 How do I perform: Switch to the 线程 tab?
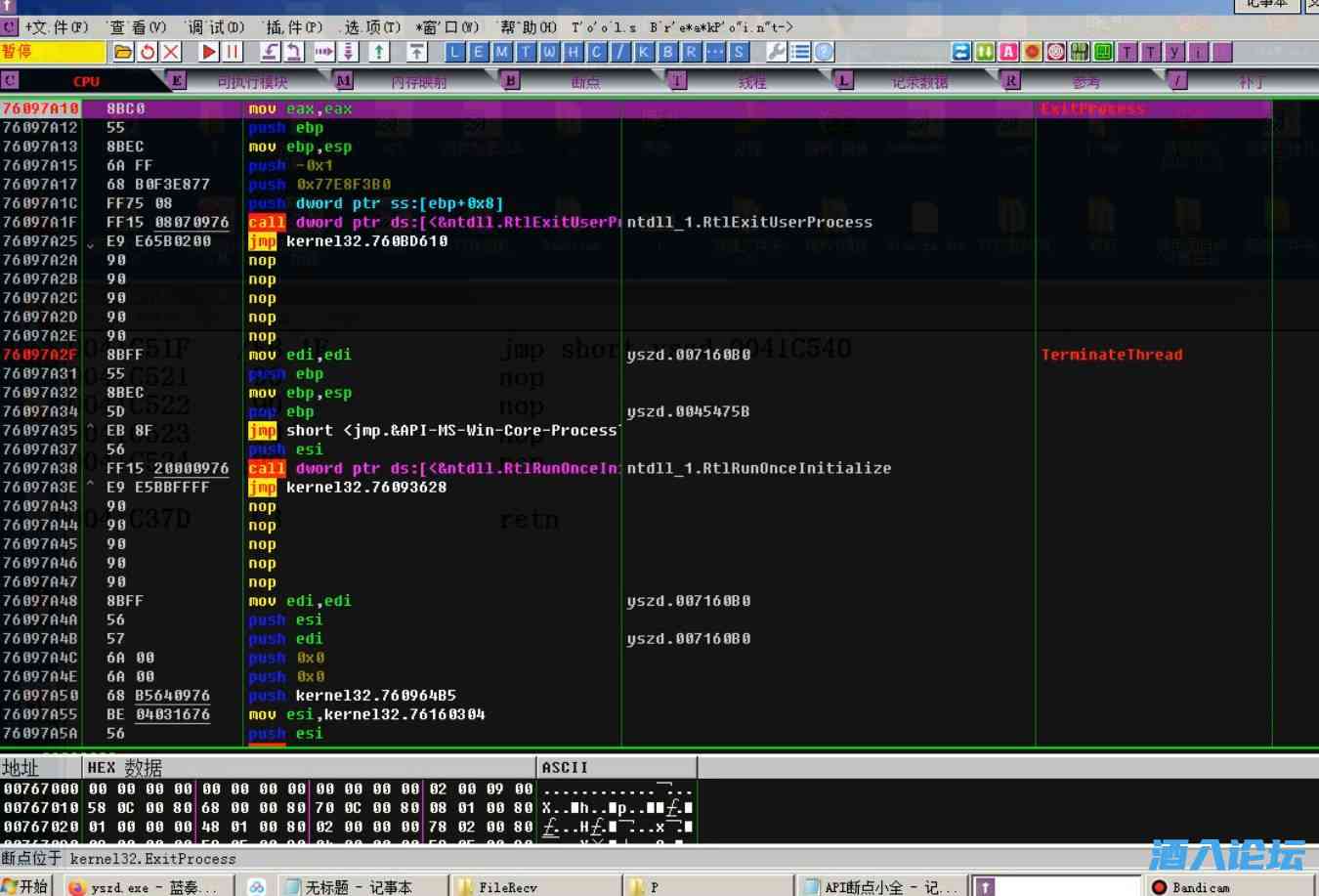tap(752, 82)
